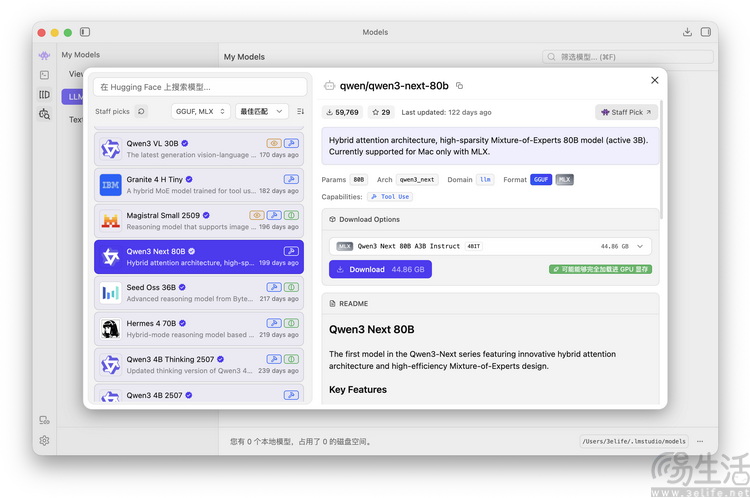Click the tool-use badge on Granite 4 H Tiny

[x=291, y=179]
